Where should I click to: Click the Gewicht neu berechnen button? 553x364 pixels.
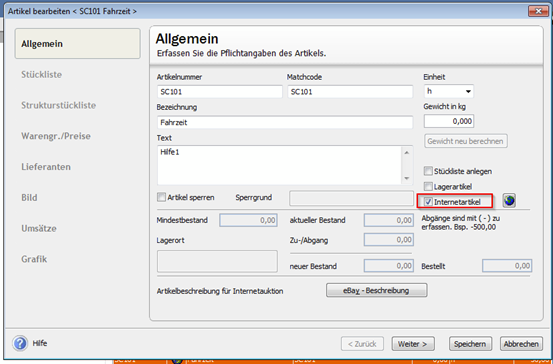pyautogui.click(x=466, y=141)
